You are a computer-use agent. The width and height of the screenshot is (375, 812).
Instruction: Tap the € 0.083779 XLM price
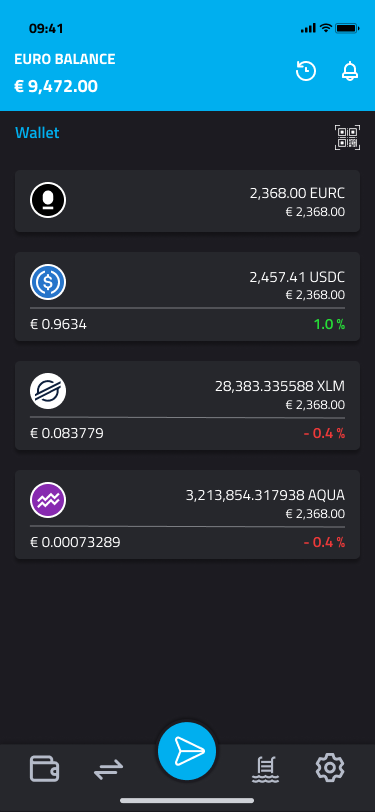67,433
